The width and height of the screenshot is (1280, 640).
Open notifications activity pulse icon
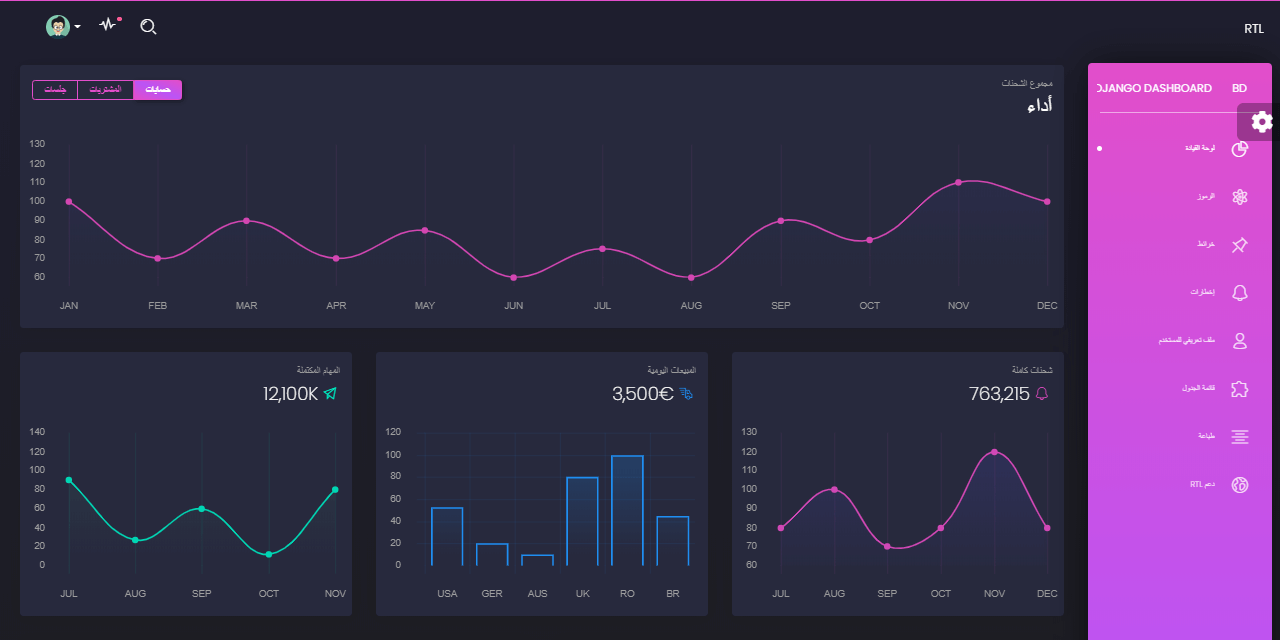pyautogui.click(x=108, y=25)
